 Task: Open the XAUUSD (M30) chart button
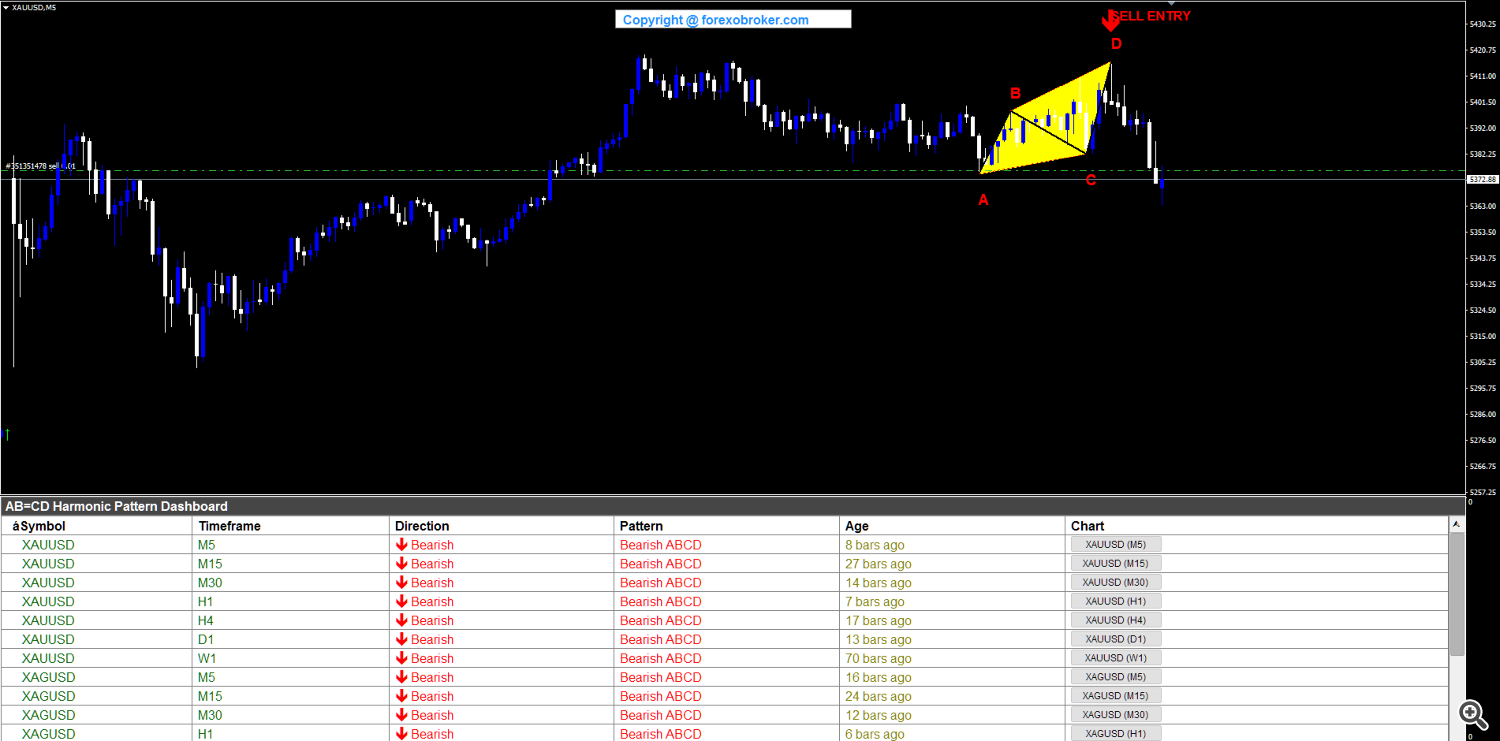click(1116, 583)
